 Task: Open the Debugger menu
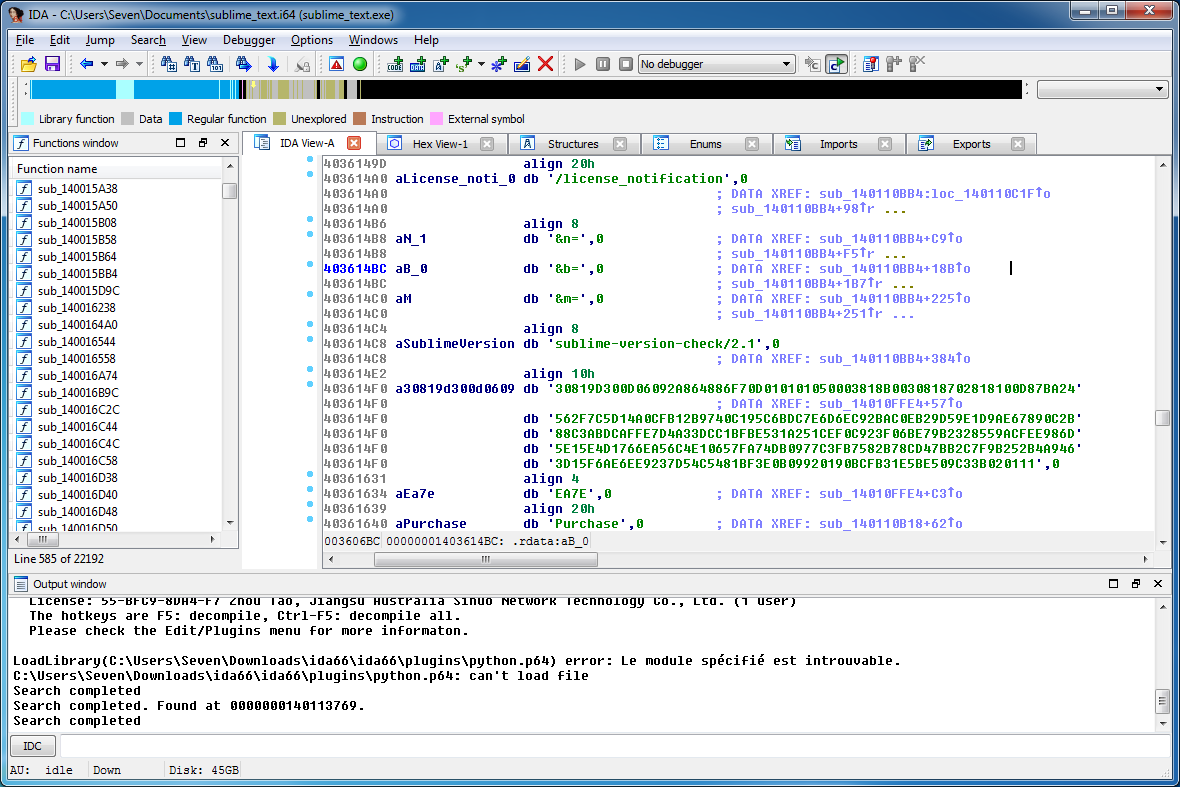(x=249, y=40)
